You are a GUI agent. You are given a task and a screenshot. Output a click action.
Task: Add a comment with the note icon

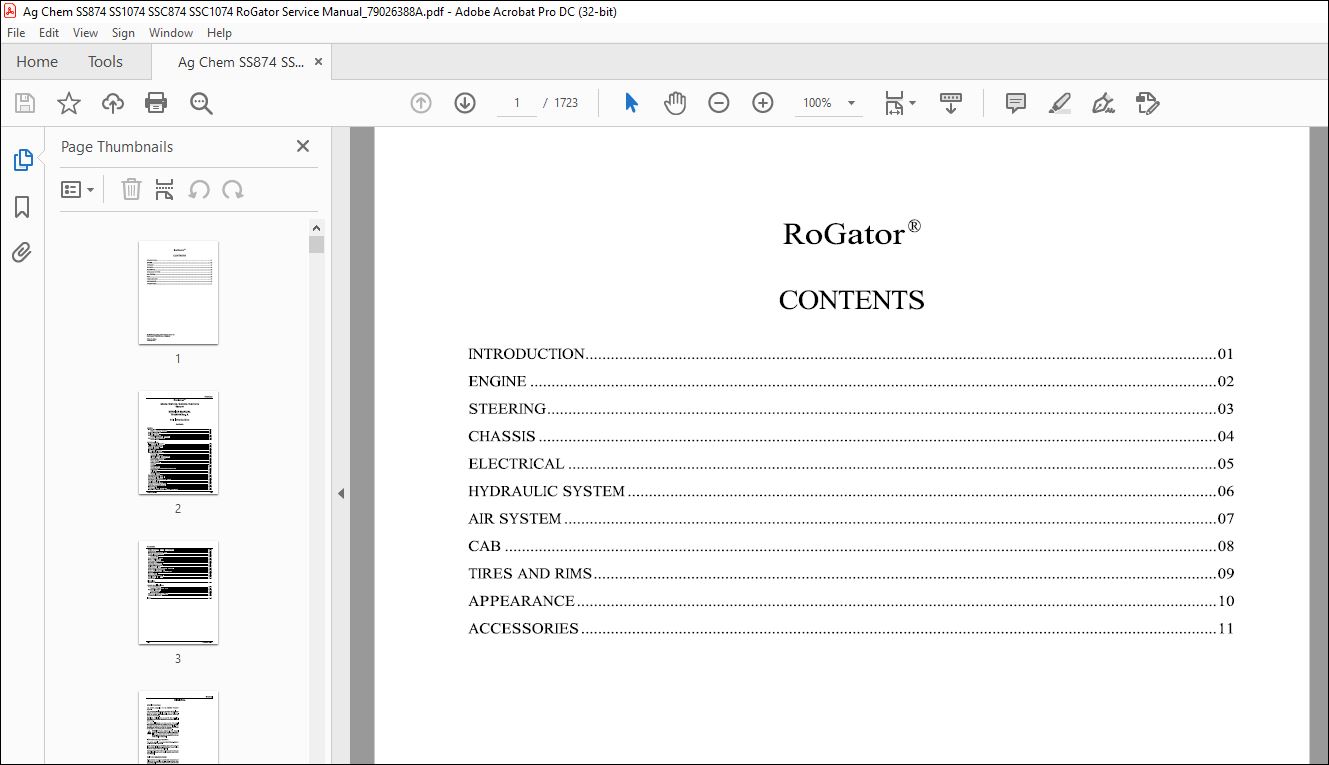1016,103
